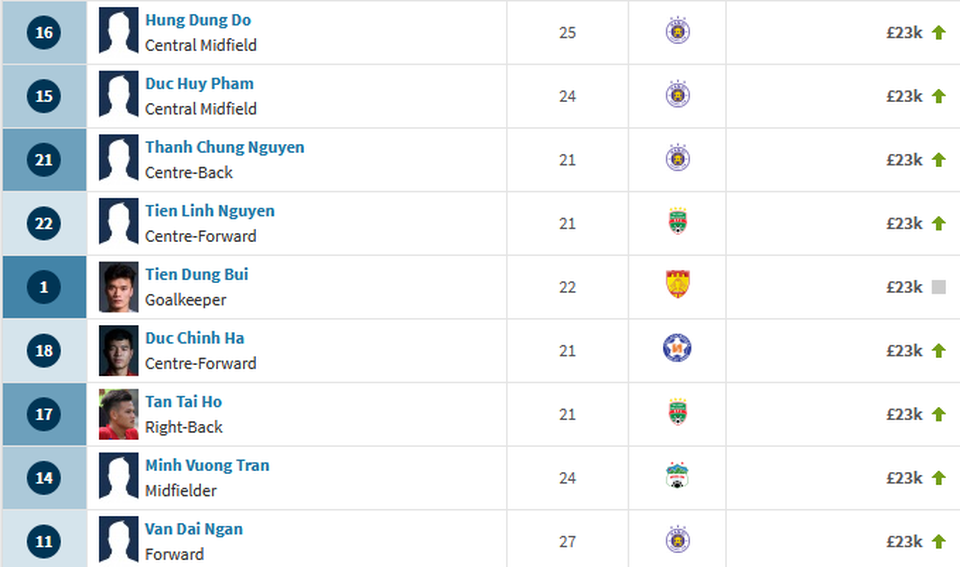This screenshot has height=567, width=960.
Task: Click the yellow club crest for Tien Dung Bui
Action: click(677, 286)
